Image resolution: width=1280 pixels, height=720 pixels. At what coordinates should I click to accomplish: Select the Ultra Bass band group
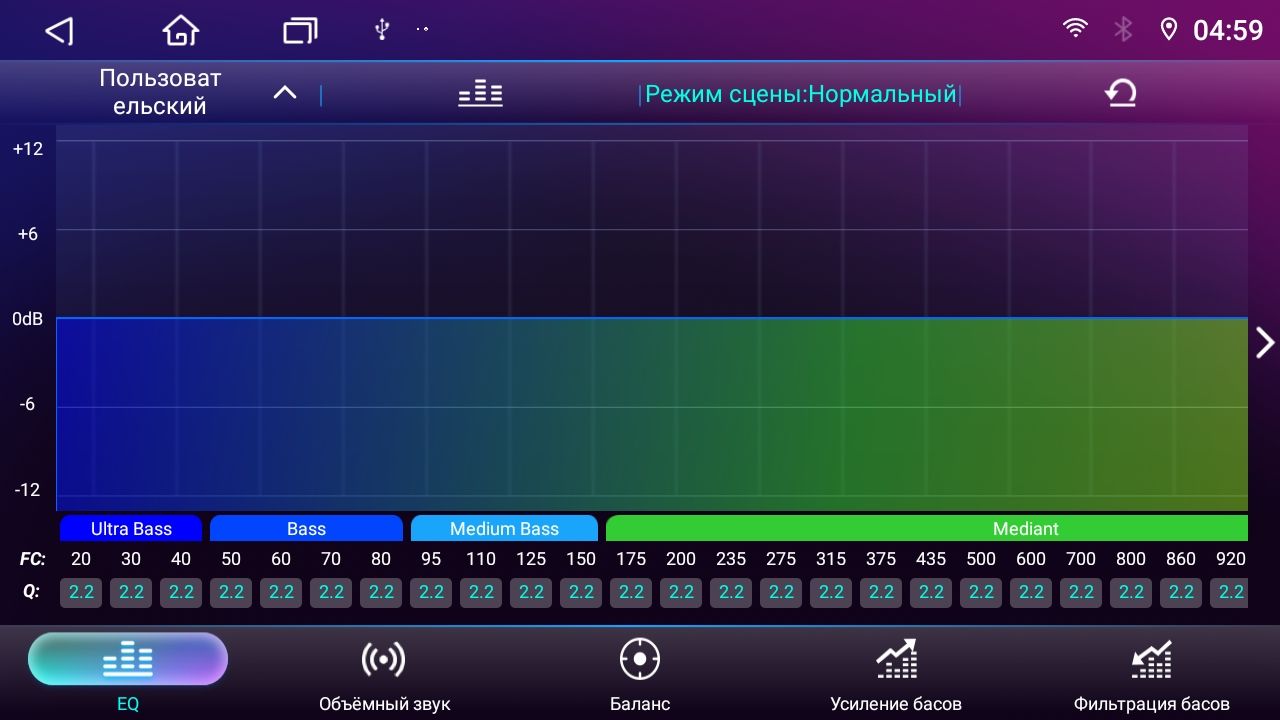pyautogui.click(x=131, y=529)
